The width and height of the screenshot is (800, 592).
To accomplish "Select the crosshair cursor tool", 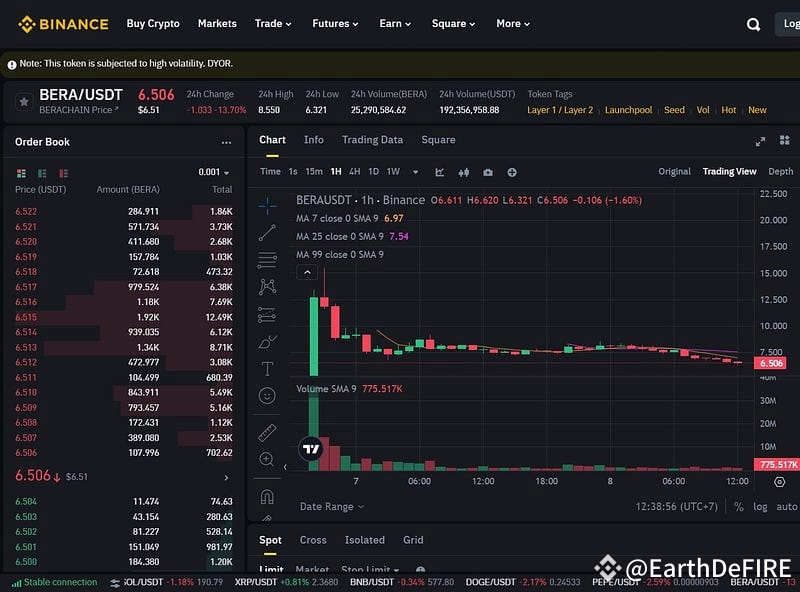I will coord(267,206).
